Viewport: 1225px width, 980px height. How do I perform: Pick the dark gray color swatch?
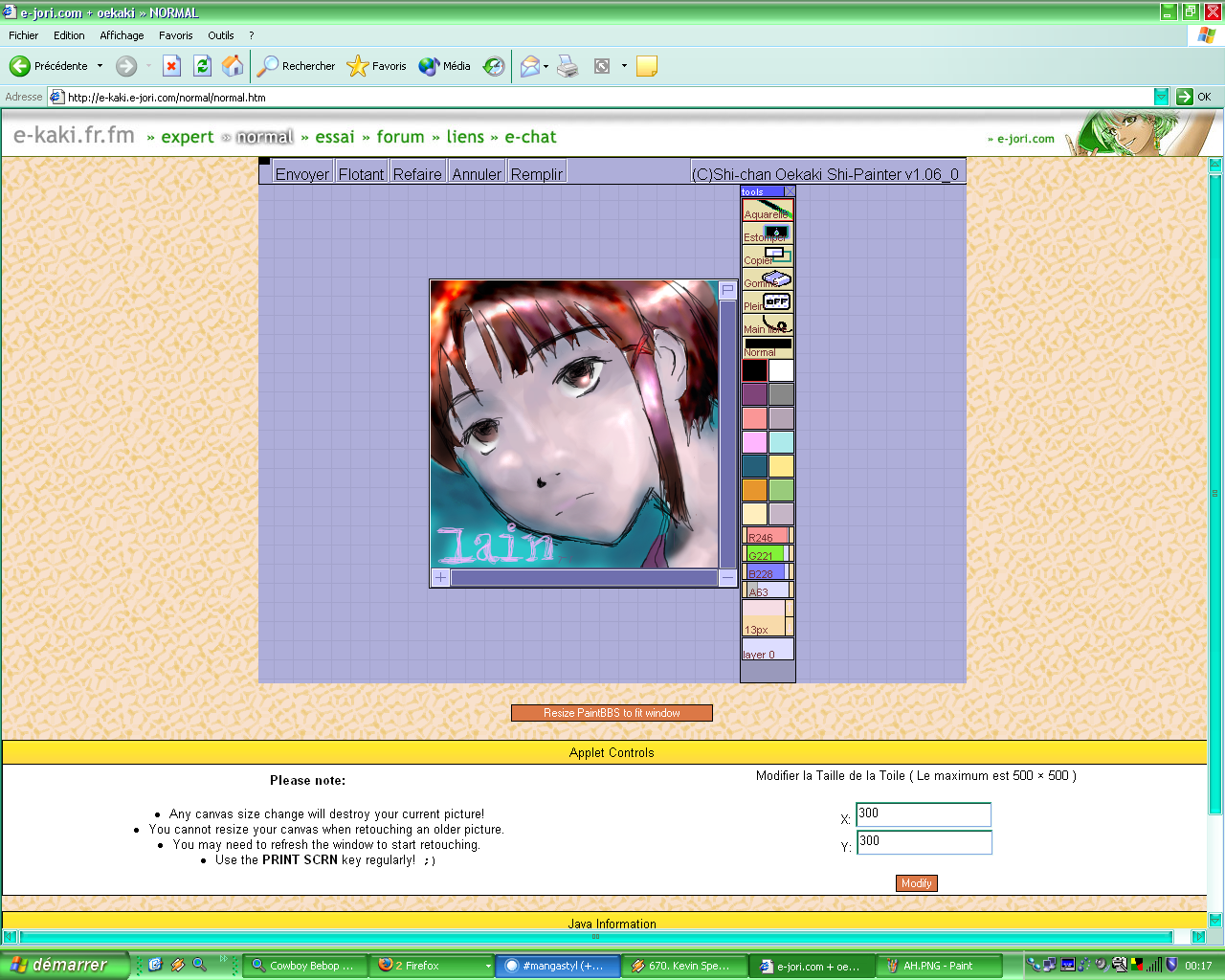[x=781, y=394]
